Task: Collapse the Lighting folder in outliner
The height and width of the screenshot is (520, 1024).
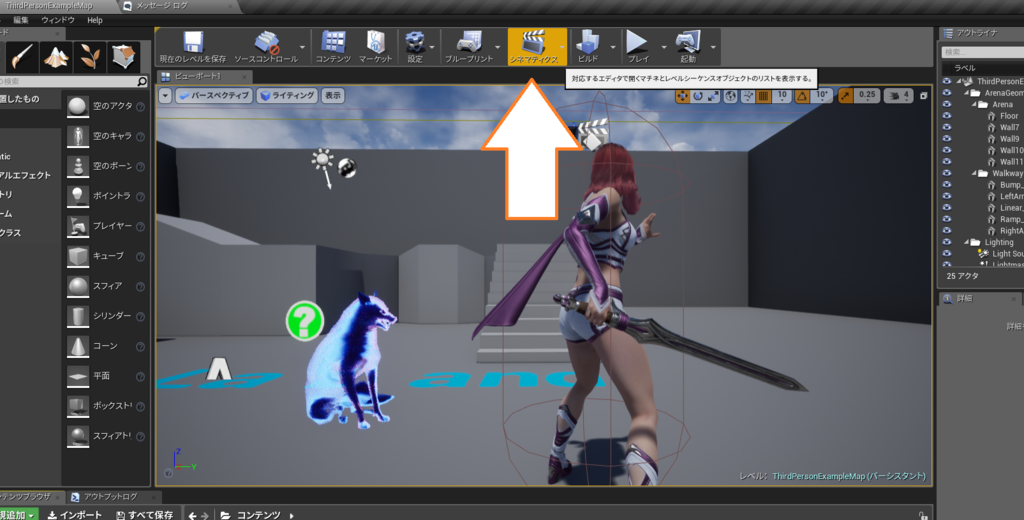Action: click(x=968, y=242)
